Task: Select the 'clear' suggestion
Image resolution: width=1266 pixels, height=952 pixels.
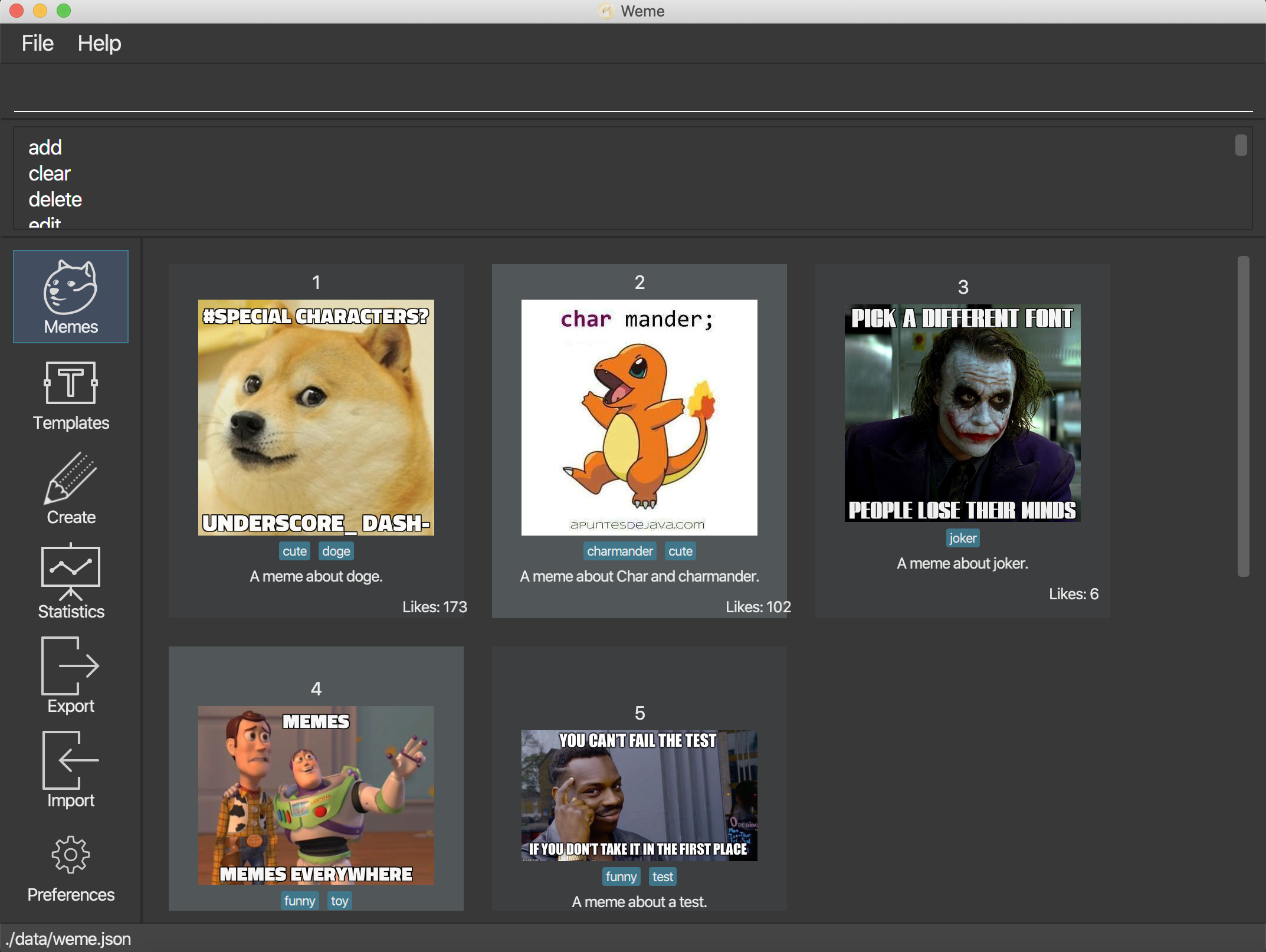Action: [50, 173]
